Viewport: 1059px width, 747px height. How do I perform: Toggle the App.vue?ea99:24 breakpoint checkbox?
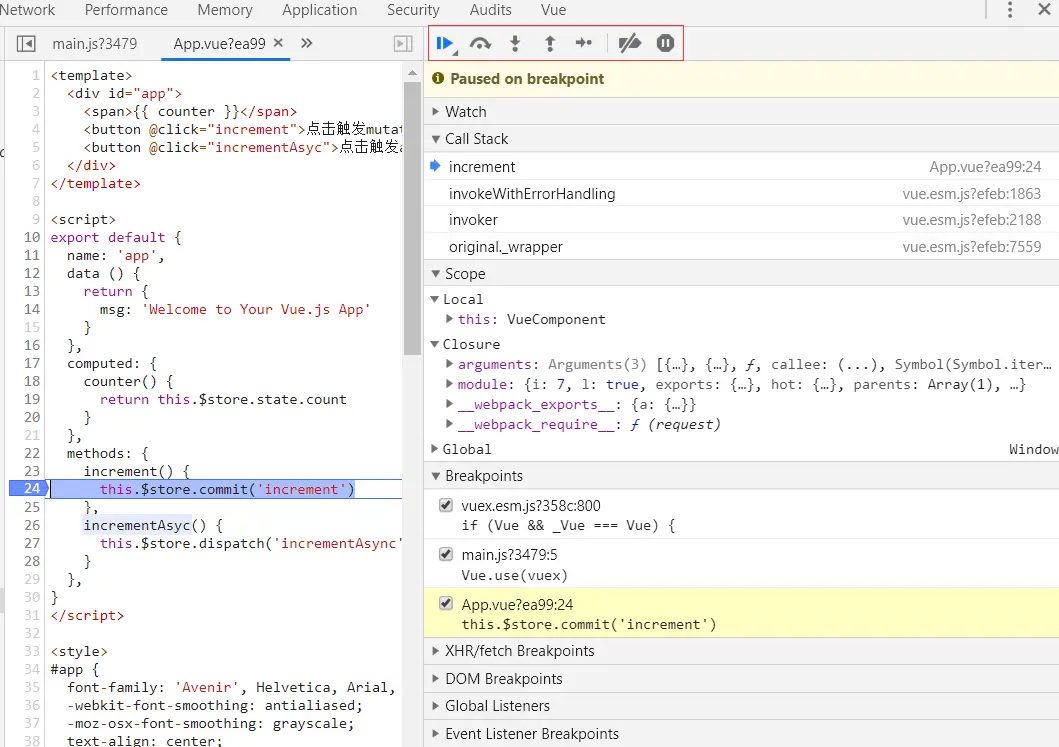(x=446, y=603)
